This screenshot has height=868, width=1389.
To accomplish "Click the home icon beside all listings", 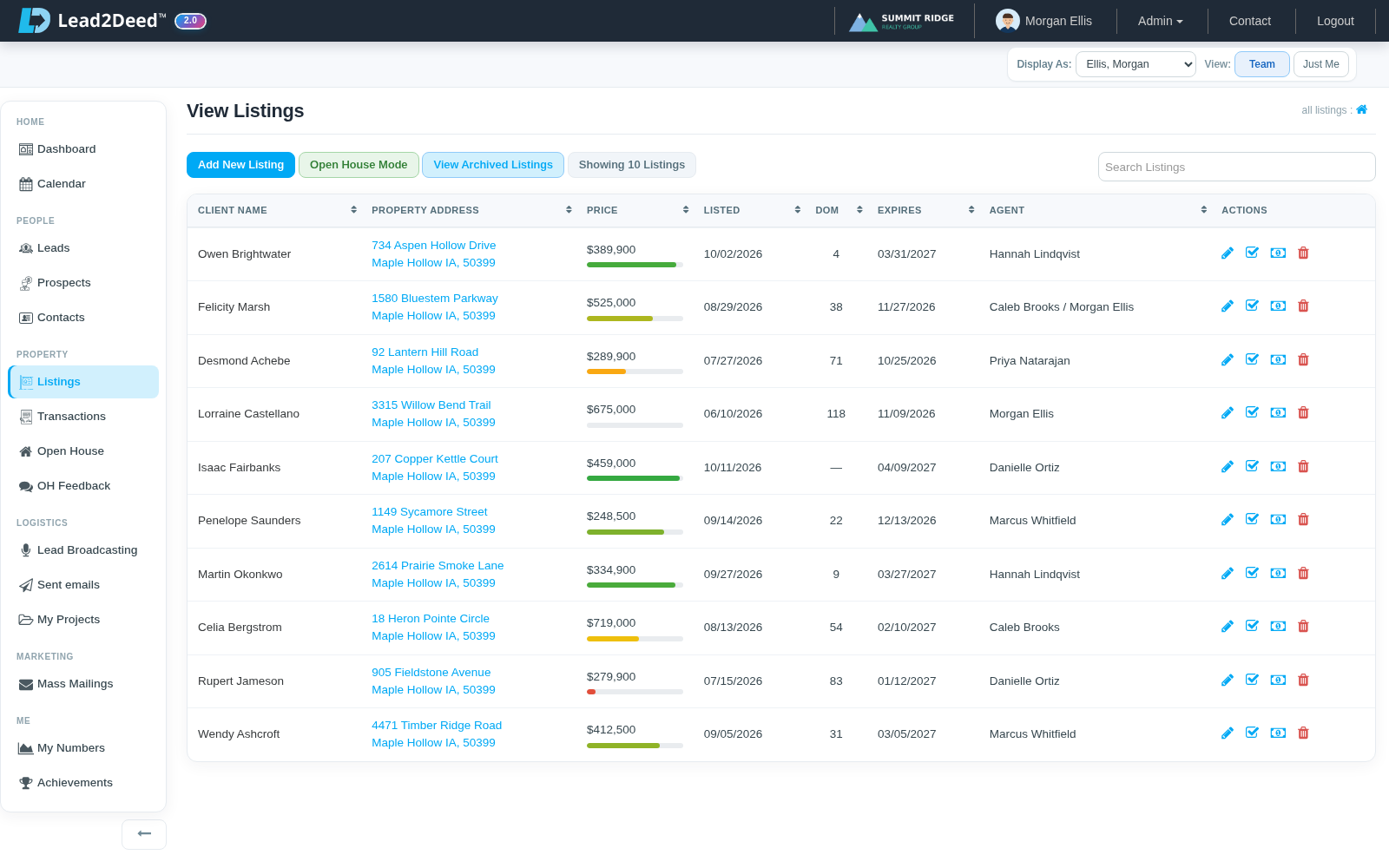I will [x=1362, y=109].
